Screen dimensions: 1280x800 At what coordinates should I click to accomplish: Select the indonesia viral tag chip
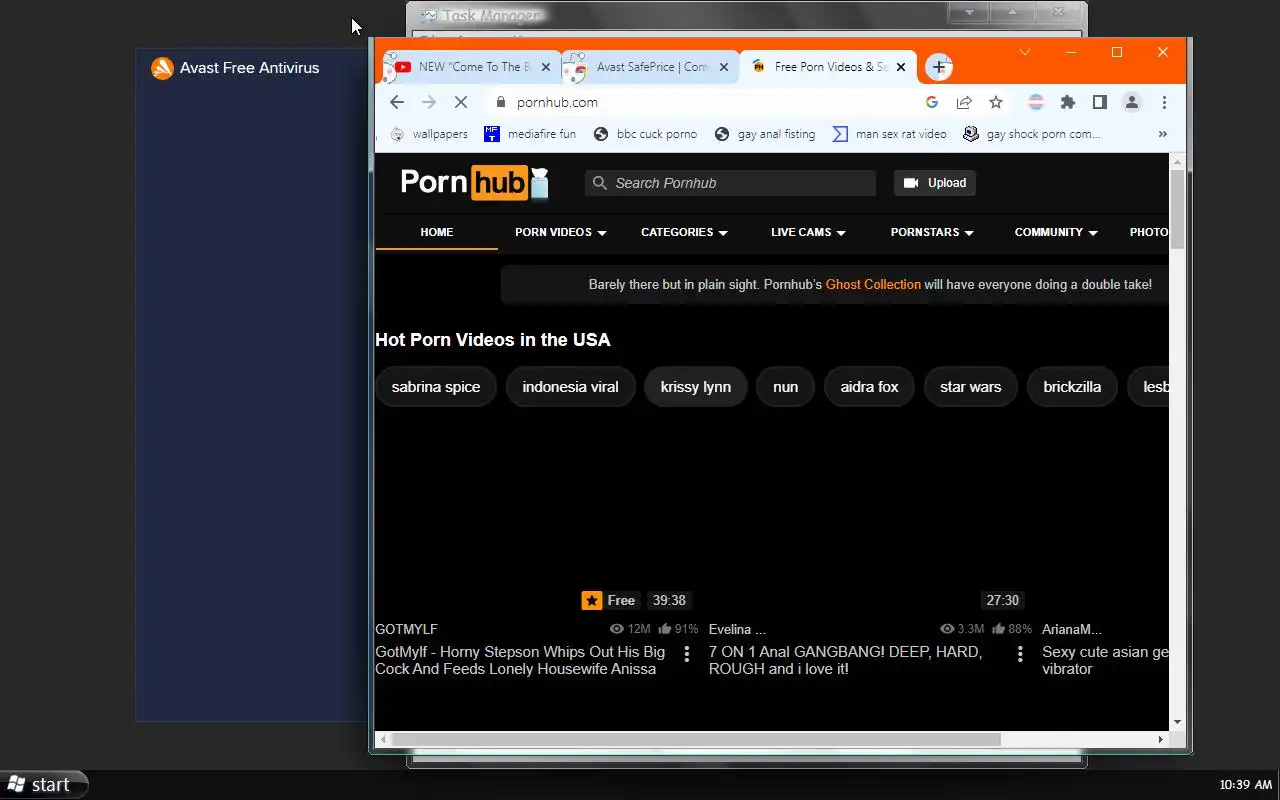click(570, 387)
